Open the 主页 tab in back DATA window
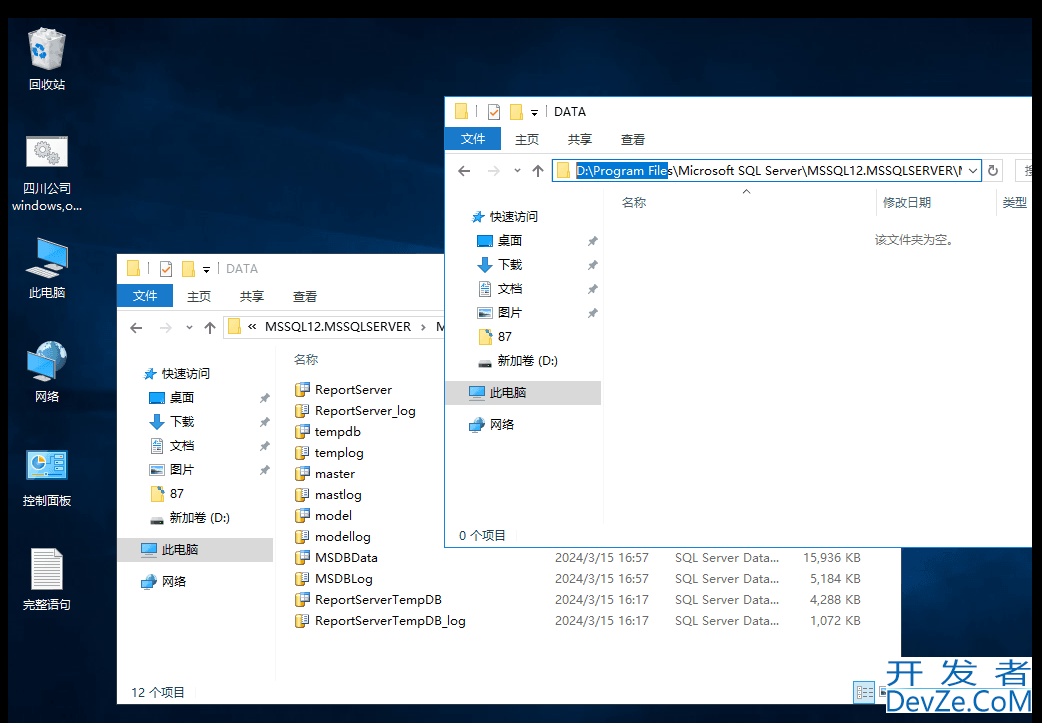 [x=199, y=296]
